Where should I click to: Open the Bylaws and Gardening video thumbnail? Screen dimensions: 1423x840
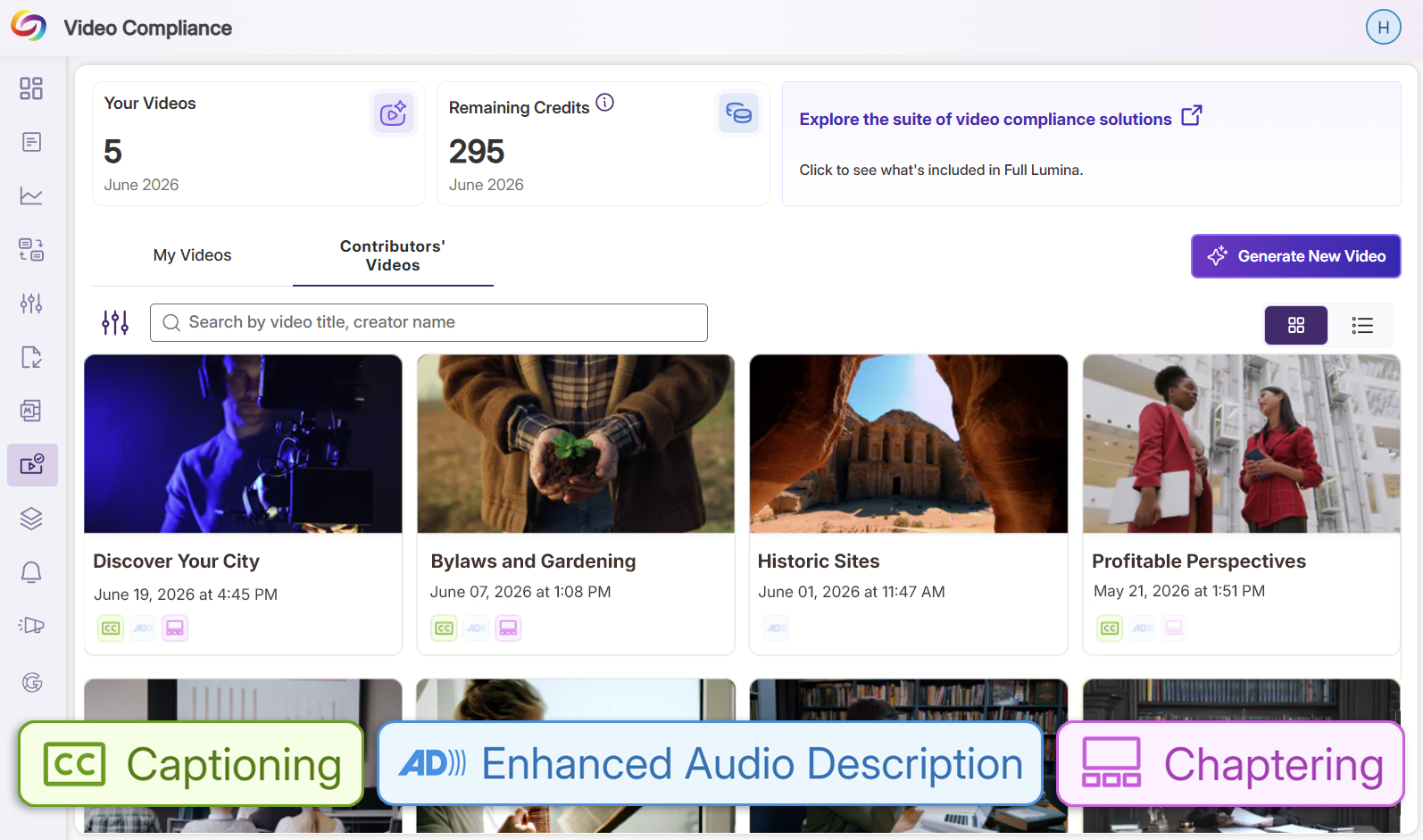tap(576, 444)
